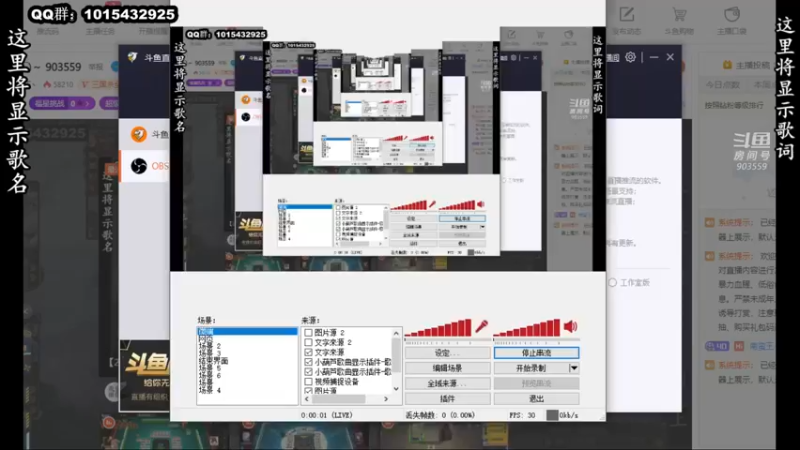Click the 丢失帧数 dropped frames status
This screenshot has width=800, height=450.
pyautogui.click(x=440, y=415)
